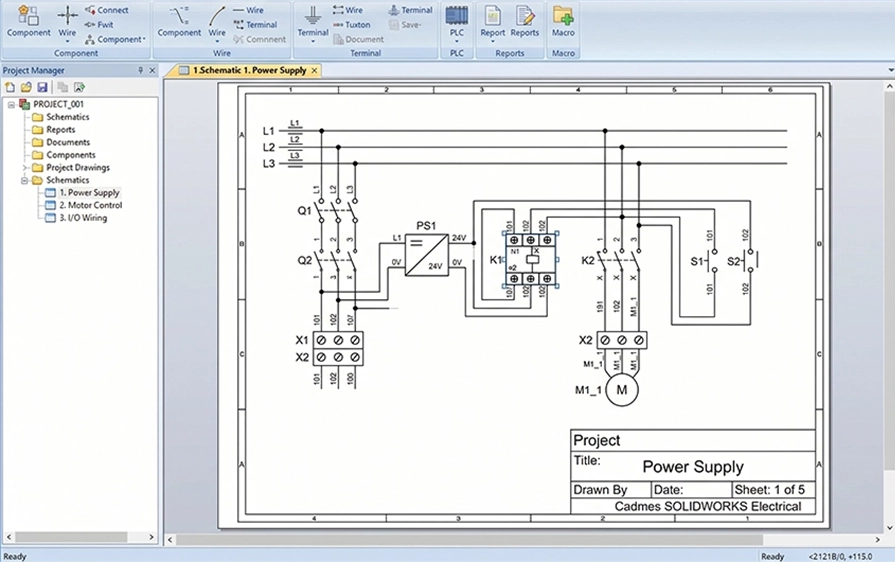Click the copy icon in Project Manager toolbar

coord(63,87)
